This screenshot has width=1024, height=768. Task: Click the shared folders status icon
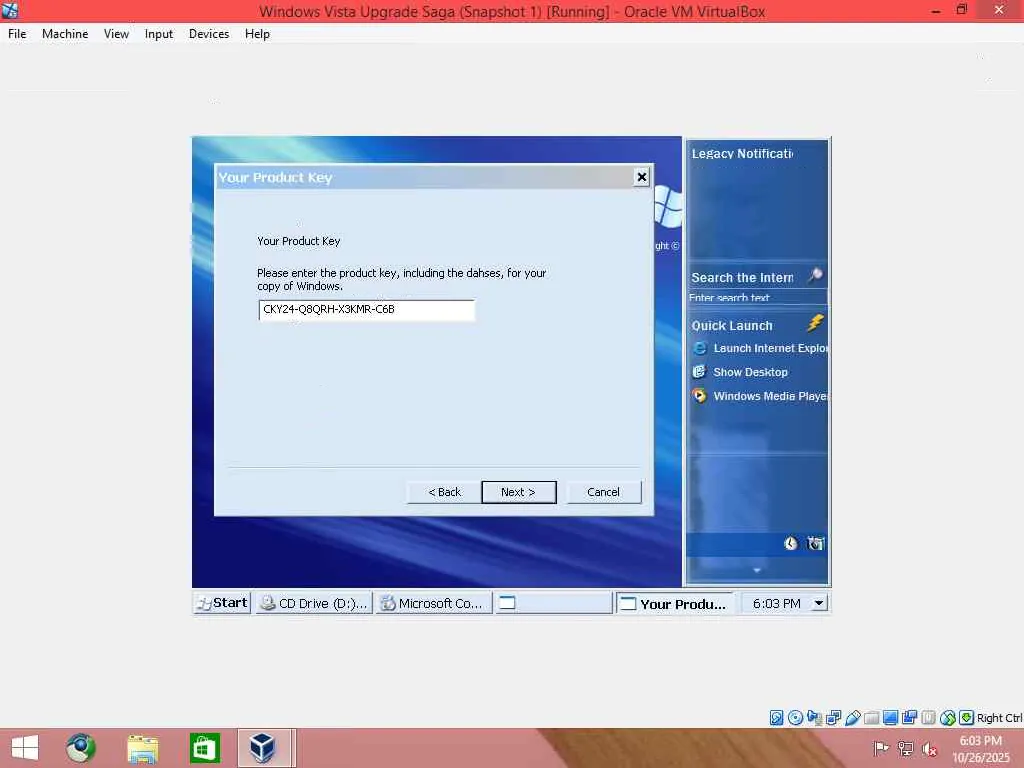(871, 718)
